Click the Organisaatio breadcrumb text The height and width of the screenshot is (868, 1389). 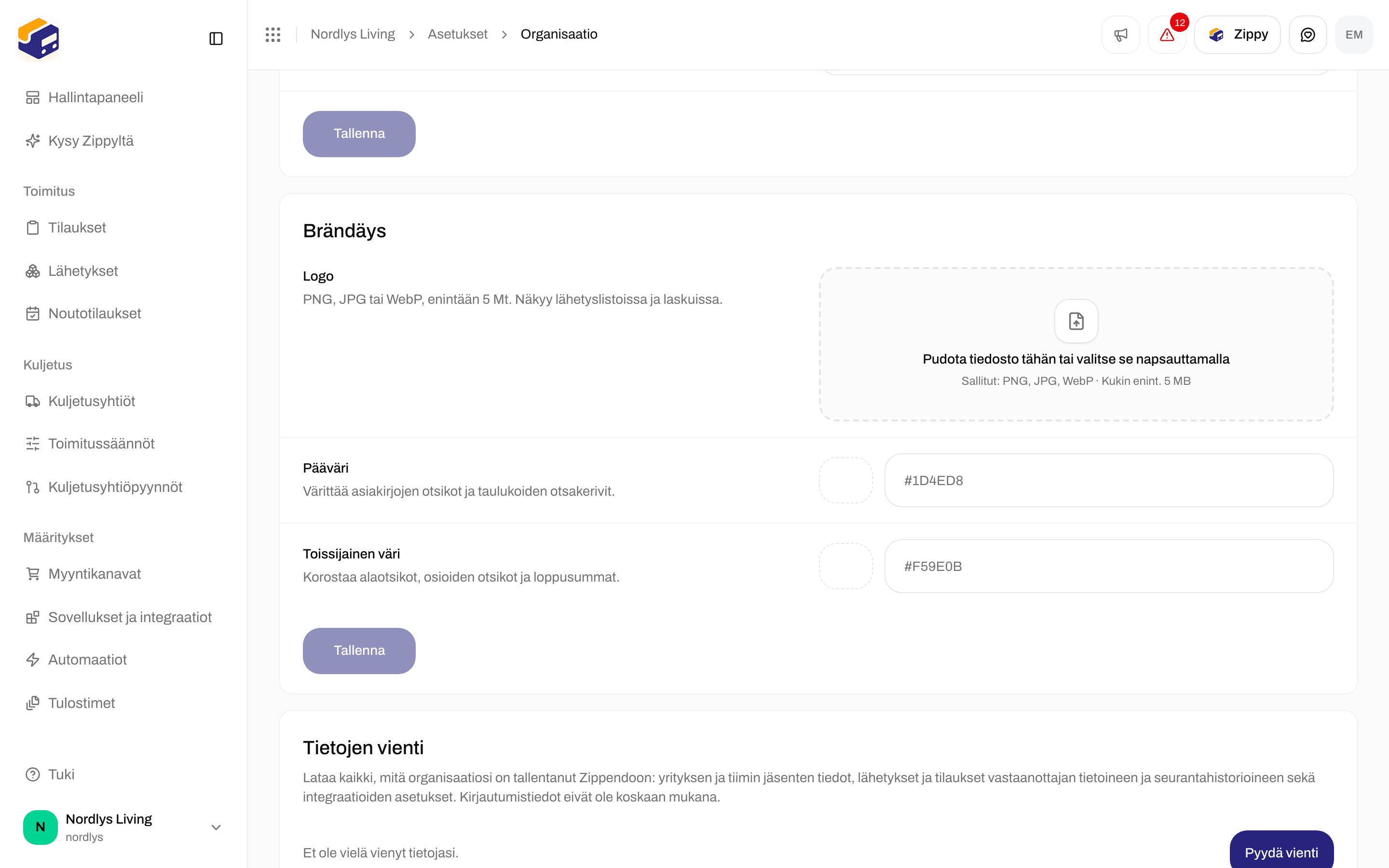(559, 34)
